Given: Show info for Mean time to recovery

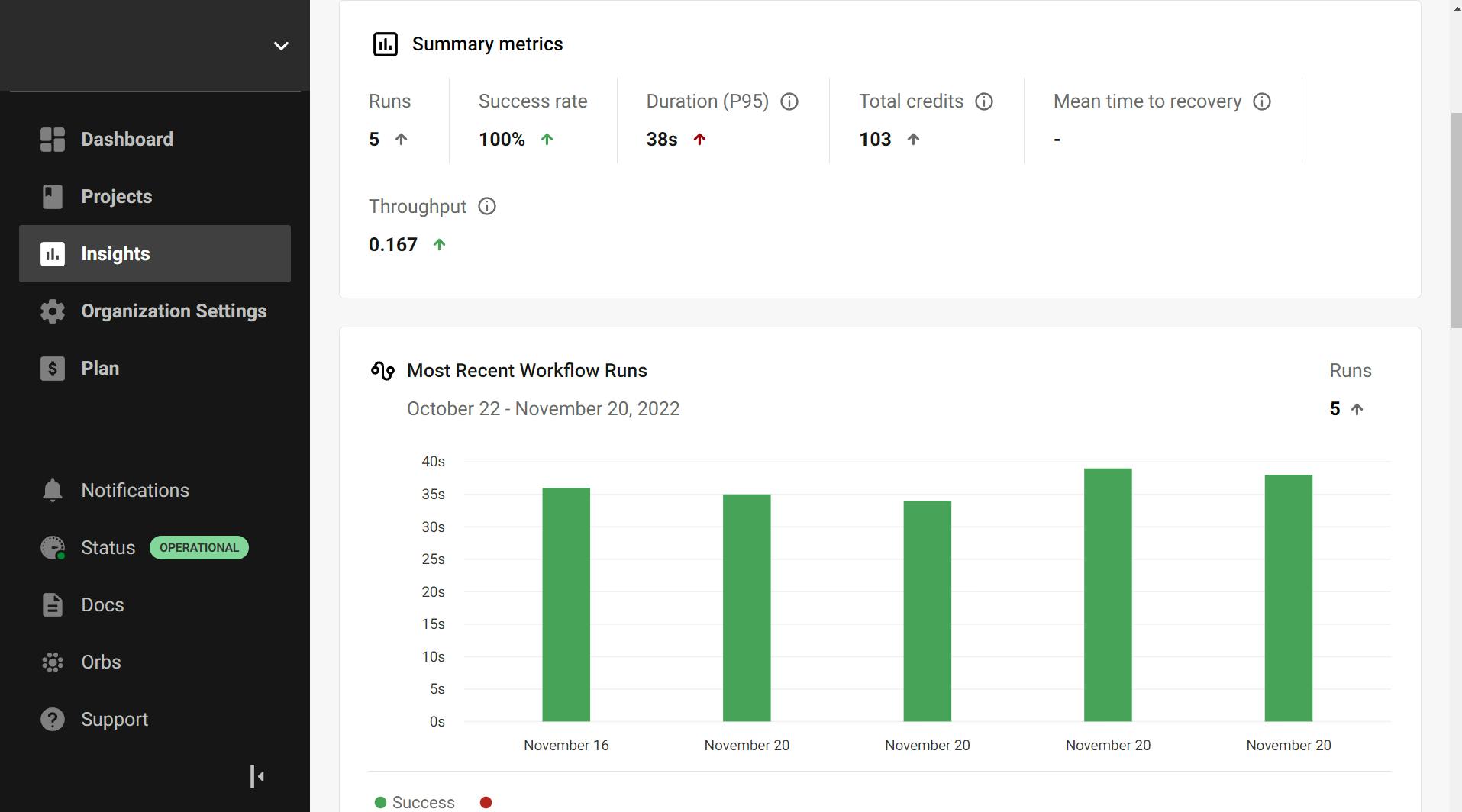Looking at the screenshot, I should click(1262, 101).
